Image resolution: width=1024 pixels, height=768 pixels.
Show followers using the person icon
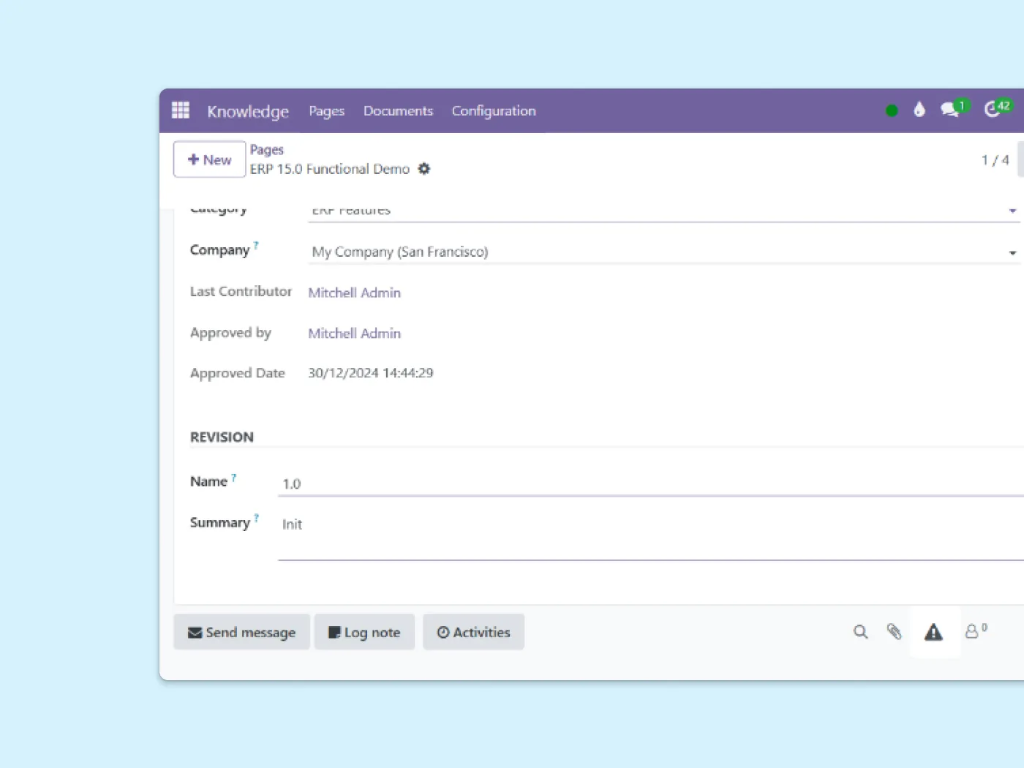coord(972,632)
